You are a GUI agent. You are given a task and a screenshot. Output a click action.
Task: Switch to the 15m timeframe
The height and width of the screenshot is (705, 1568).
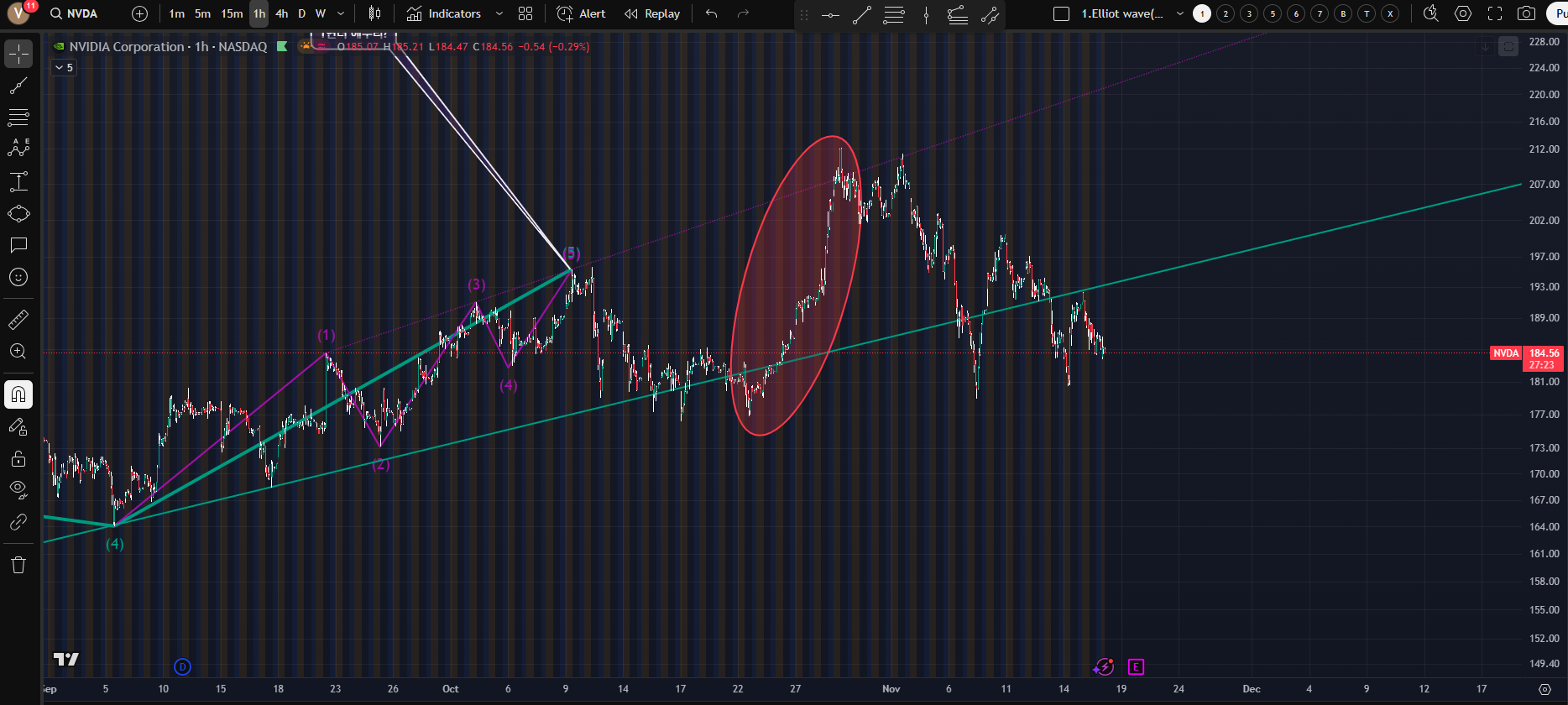[232, 13]
